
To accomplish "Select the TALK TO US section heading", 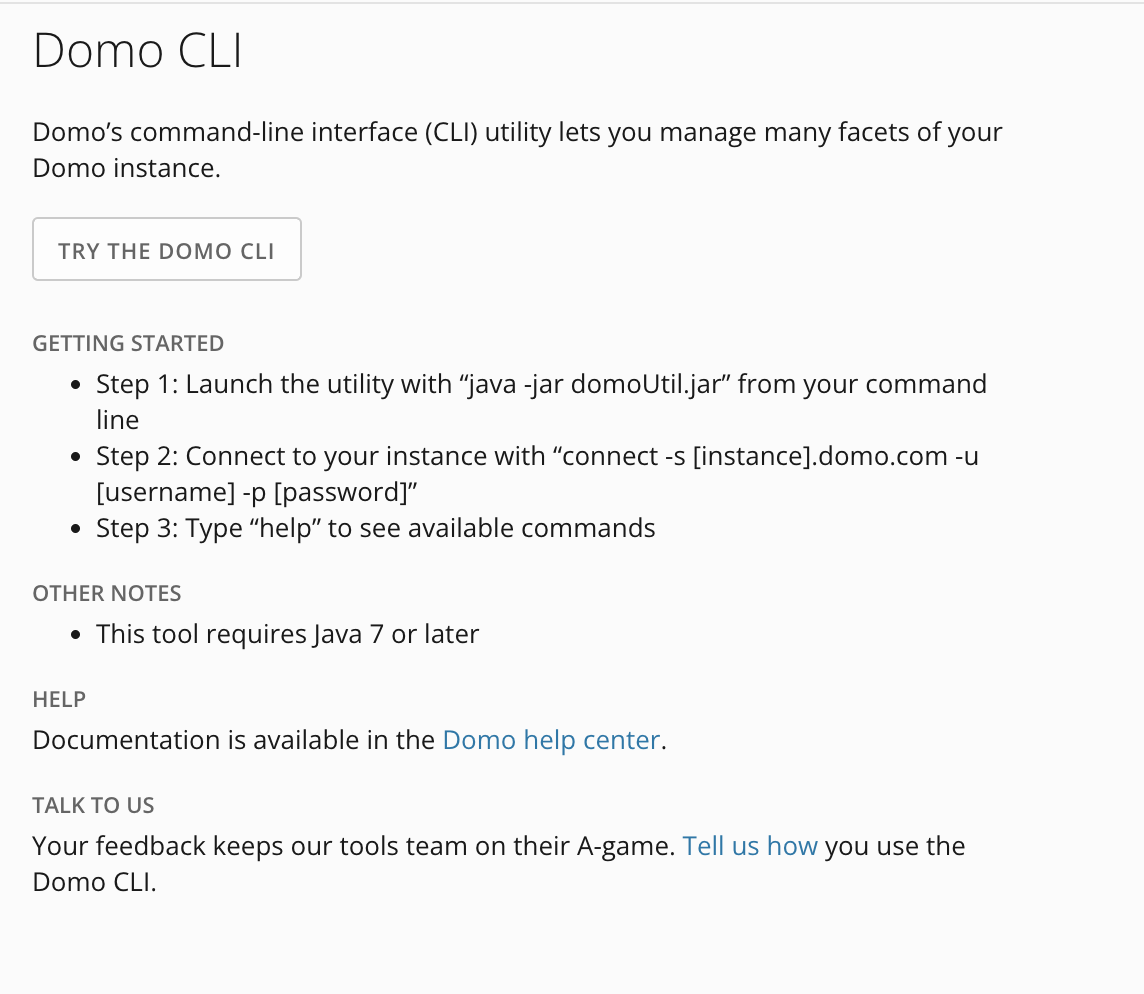I will (93, 805).
